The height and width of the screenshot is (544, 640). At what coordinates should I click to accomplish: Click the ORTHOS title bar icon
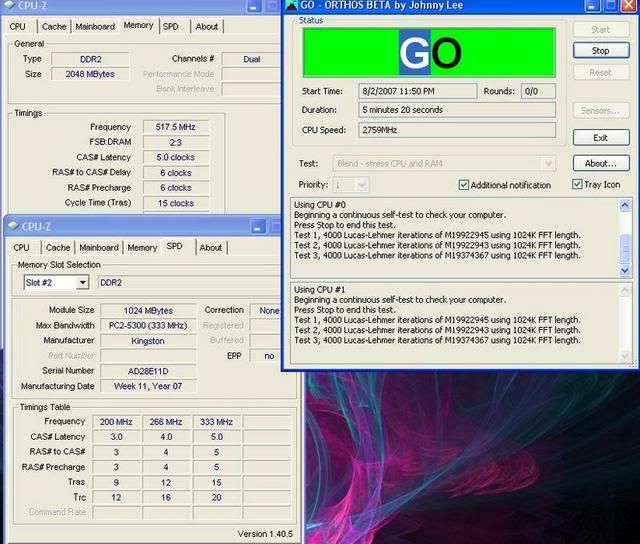point(291,6)
